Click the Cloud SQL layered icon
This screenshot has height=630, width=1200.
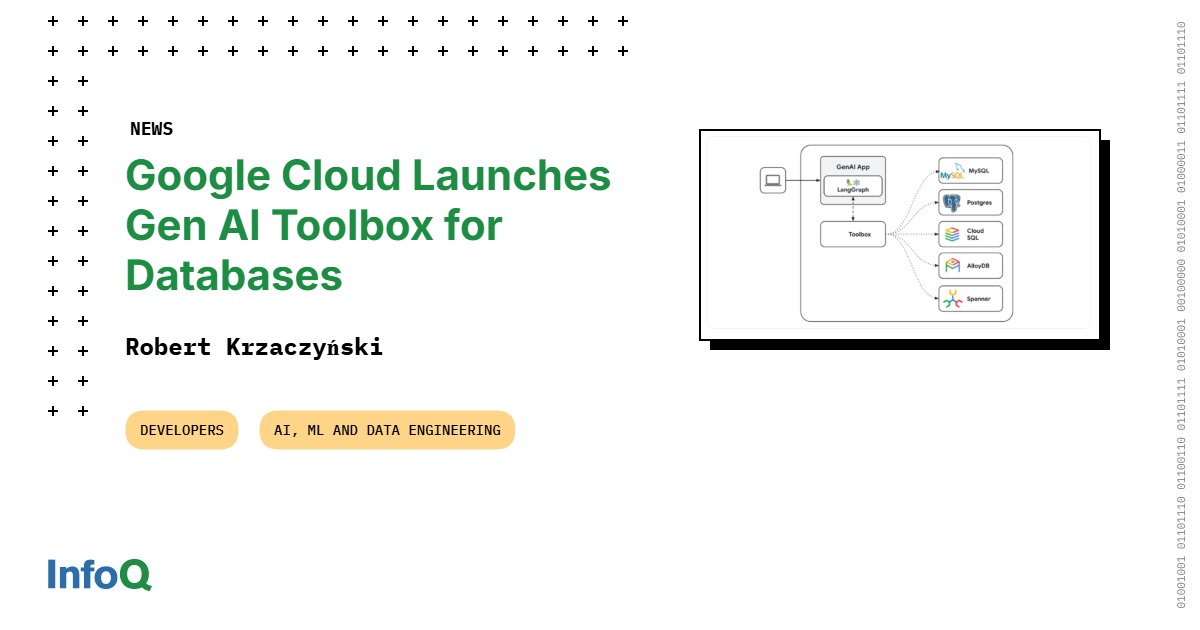coord(952,233)
